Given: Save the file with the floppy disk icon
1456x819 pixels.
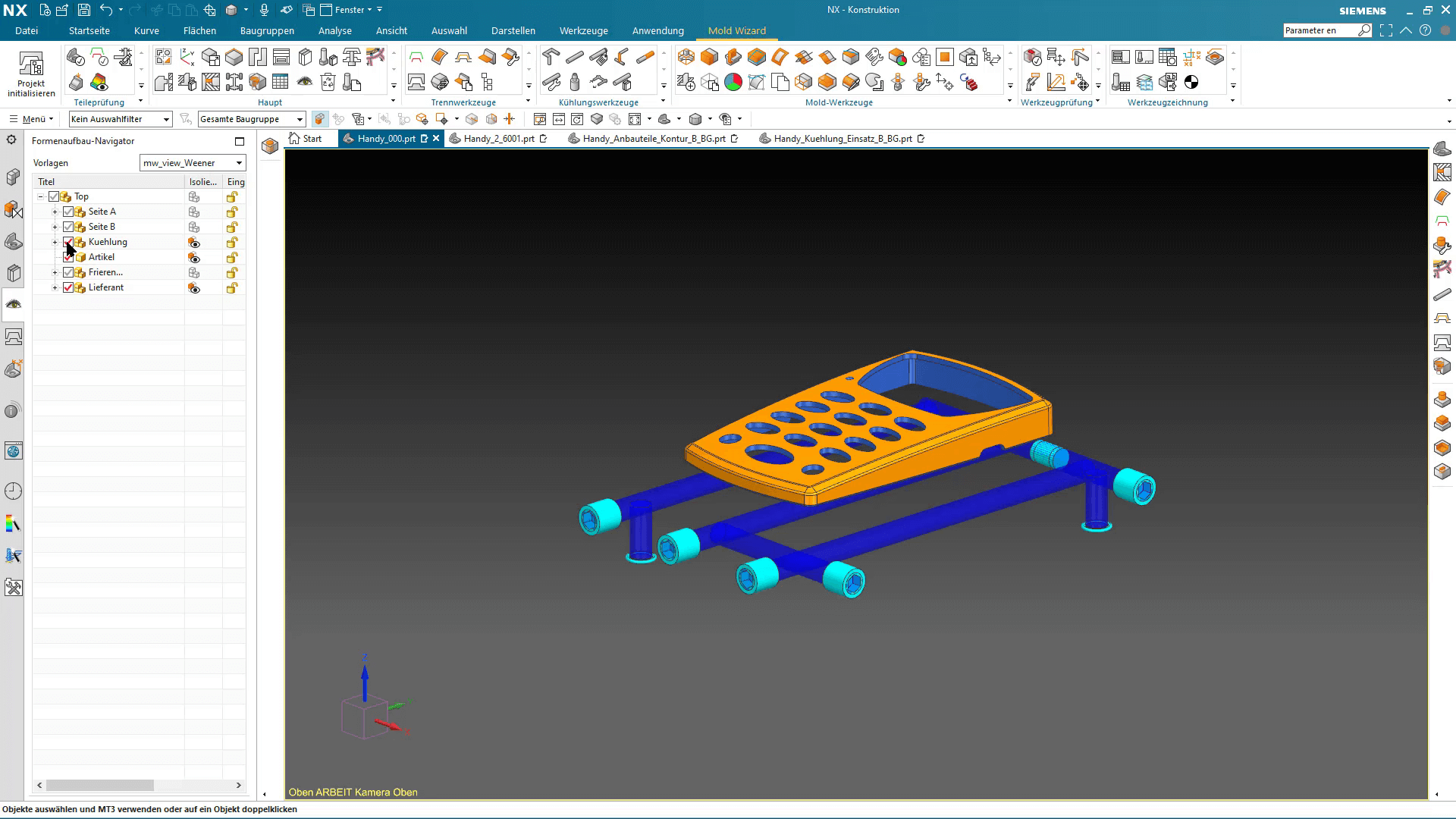Looking at the screenshot, I should pos(84,10).
